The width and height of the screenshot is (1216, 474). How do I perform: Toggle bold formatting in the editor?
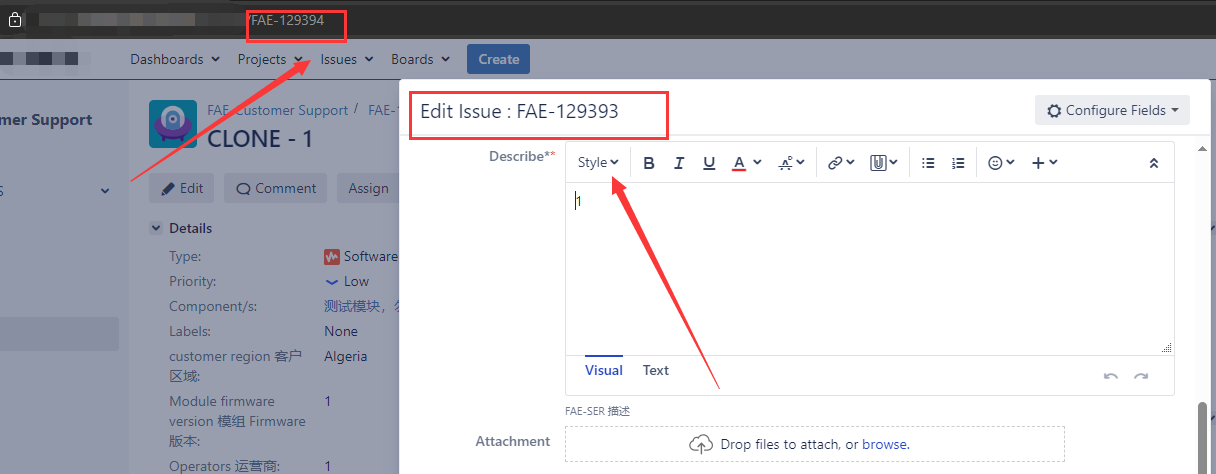649,163
